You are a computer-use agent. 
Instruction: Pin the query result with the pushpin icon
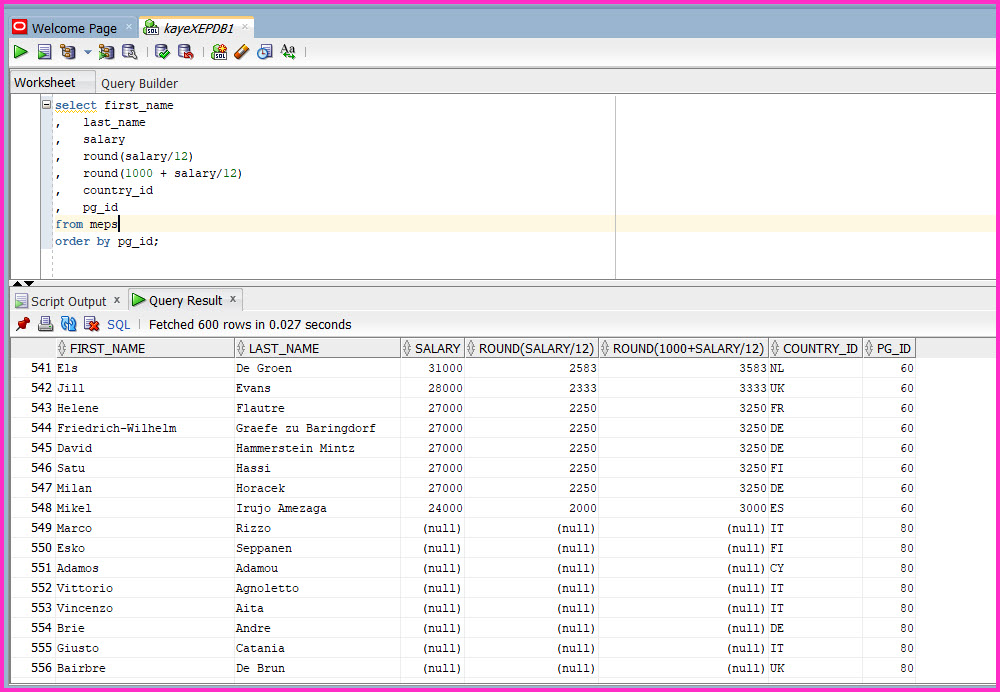[x=23, y=325]
